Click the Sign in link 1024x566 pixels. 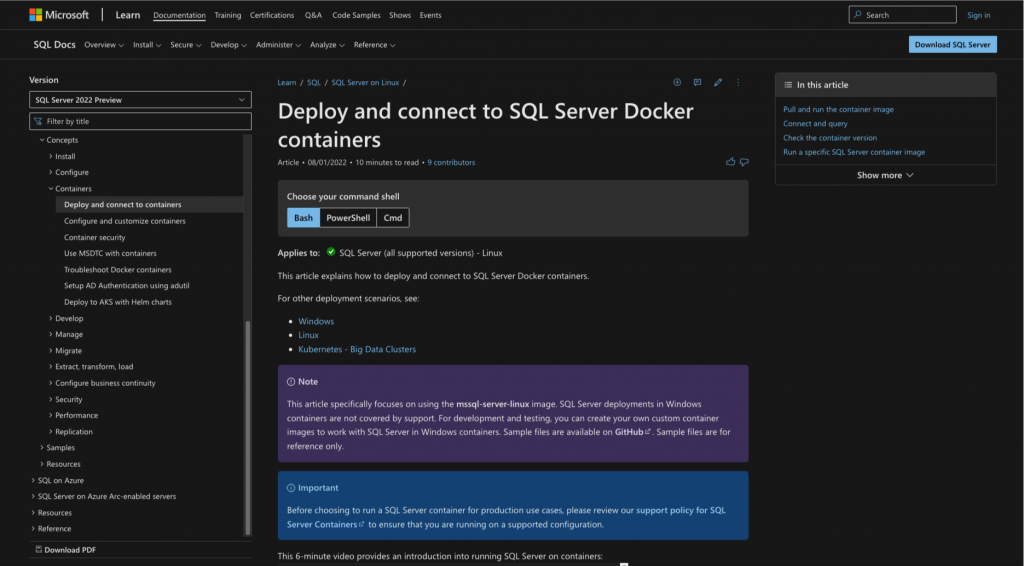(978, 15)
